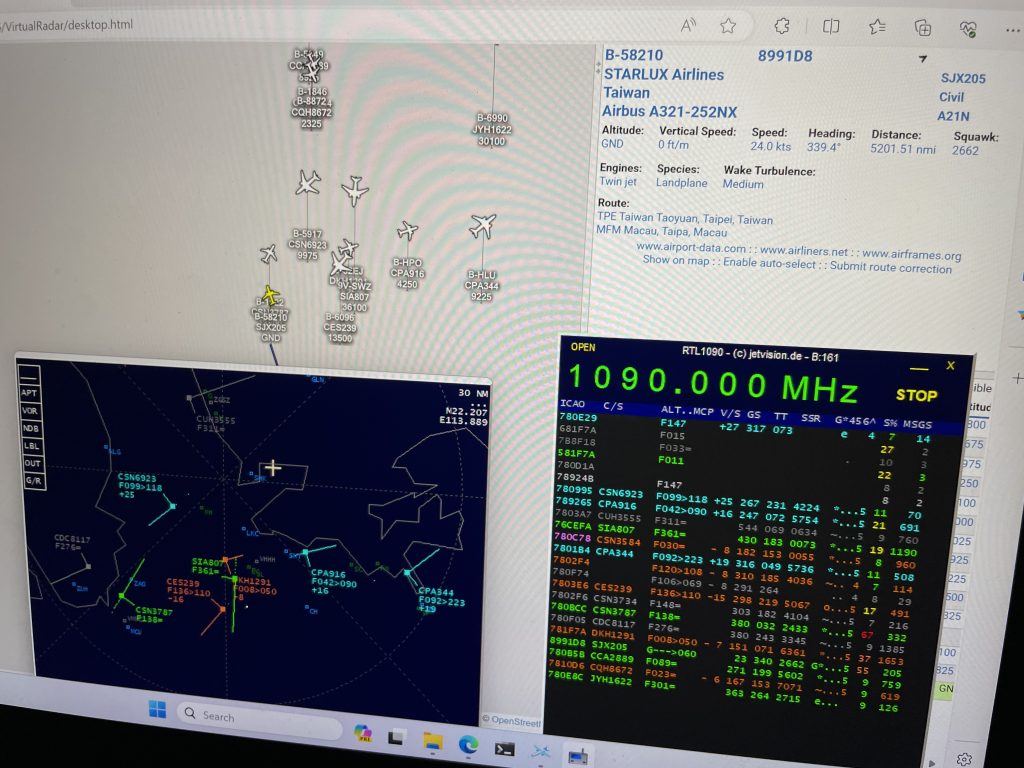Open Windows Start button
Image resolution: width=1024 pixels, height=768 pixels.
(157, 709)
